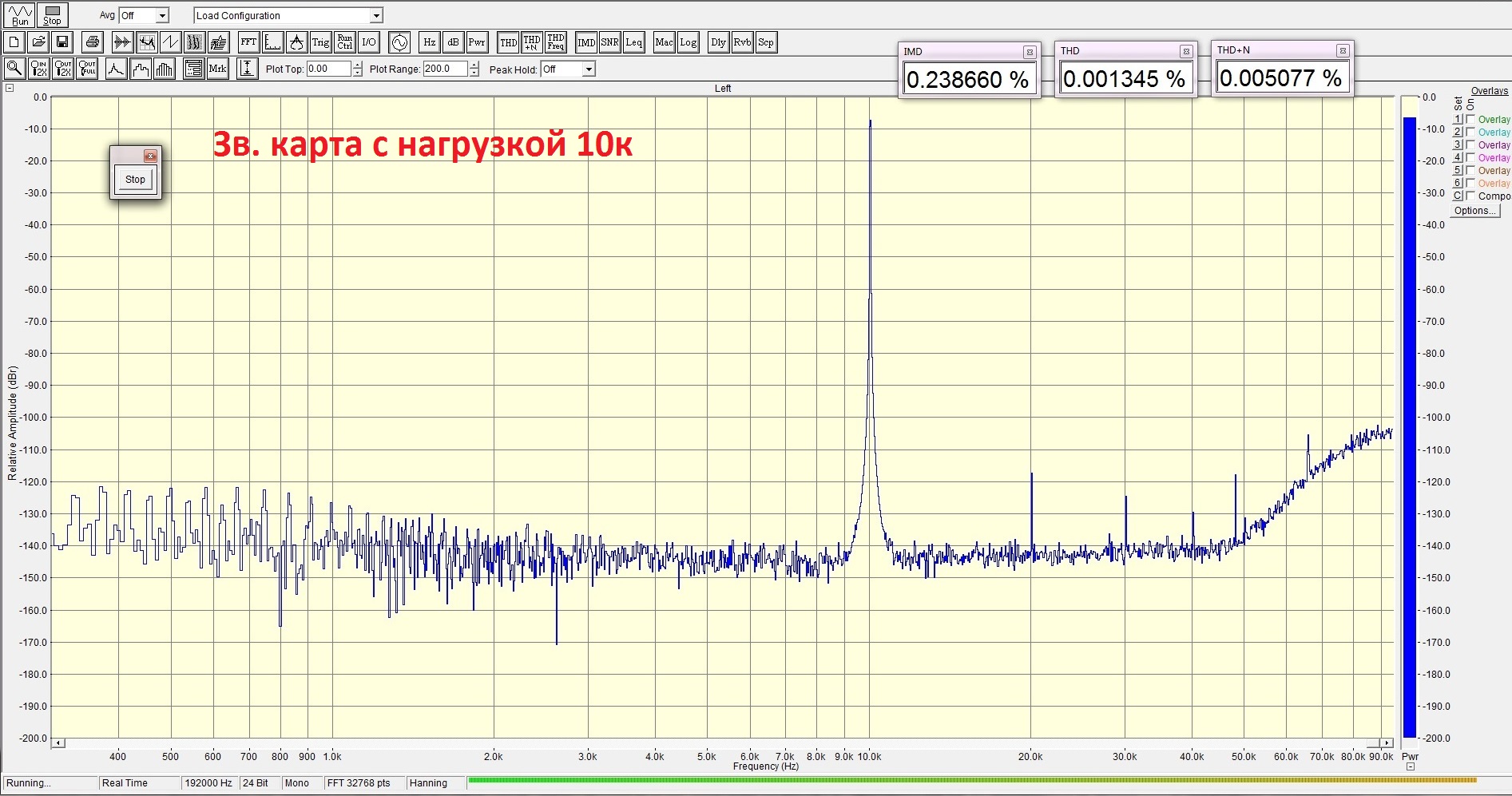Click Stop in the small floating dialog
The width and height of the screenshot is (1512, 796).
click(x=136, y=180)
